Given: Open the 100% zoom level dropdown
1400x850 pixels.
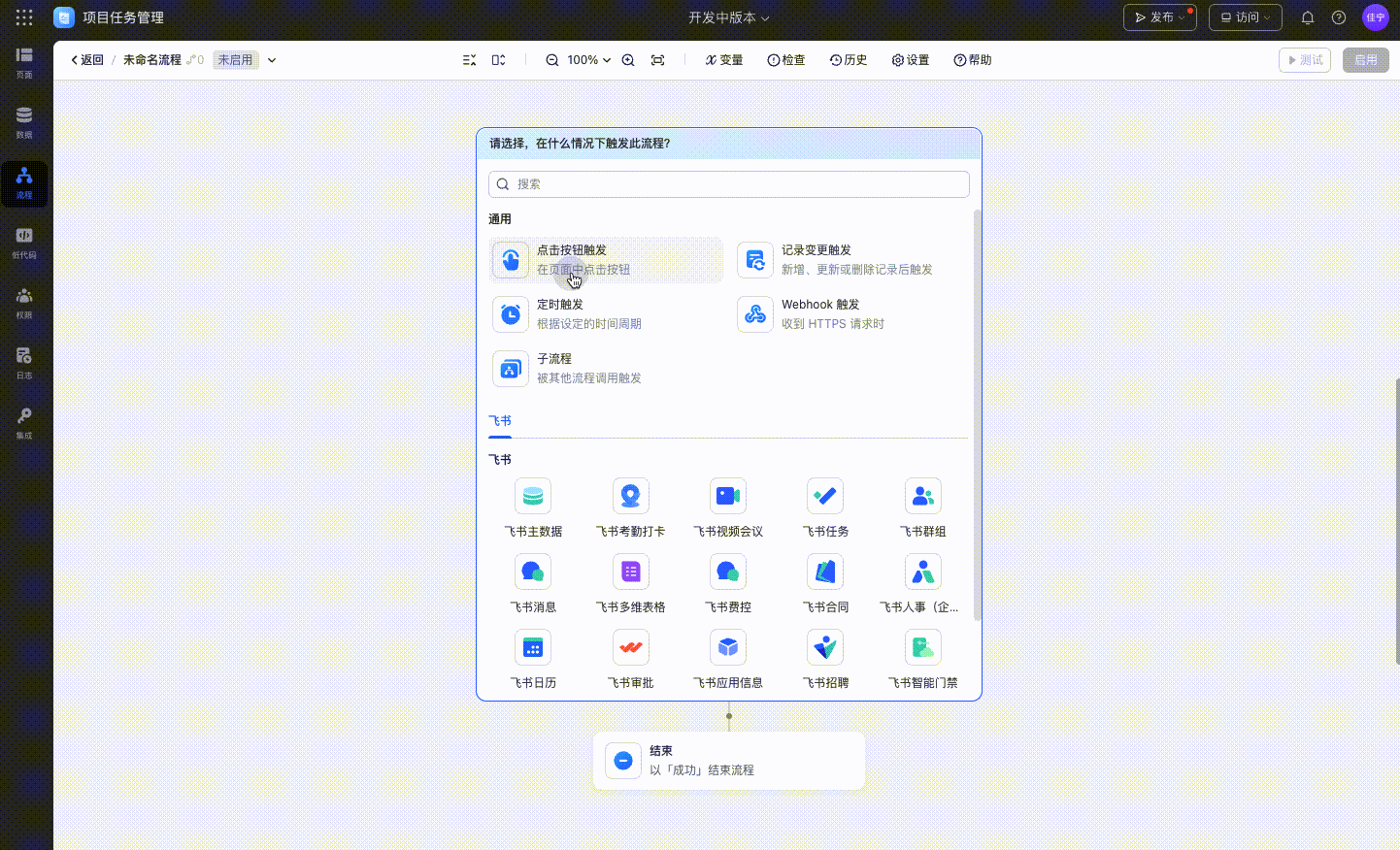Looking at the screenshot, I should pos(589,60).
